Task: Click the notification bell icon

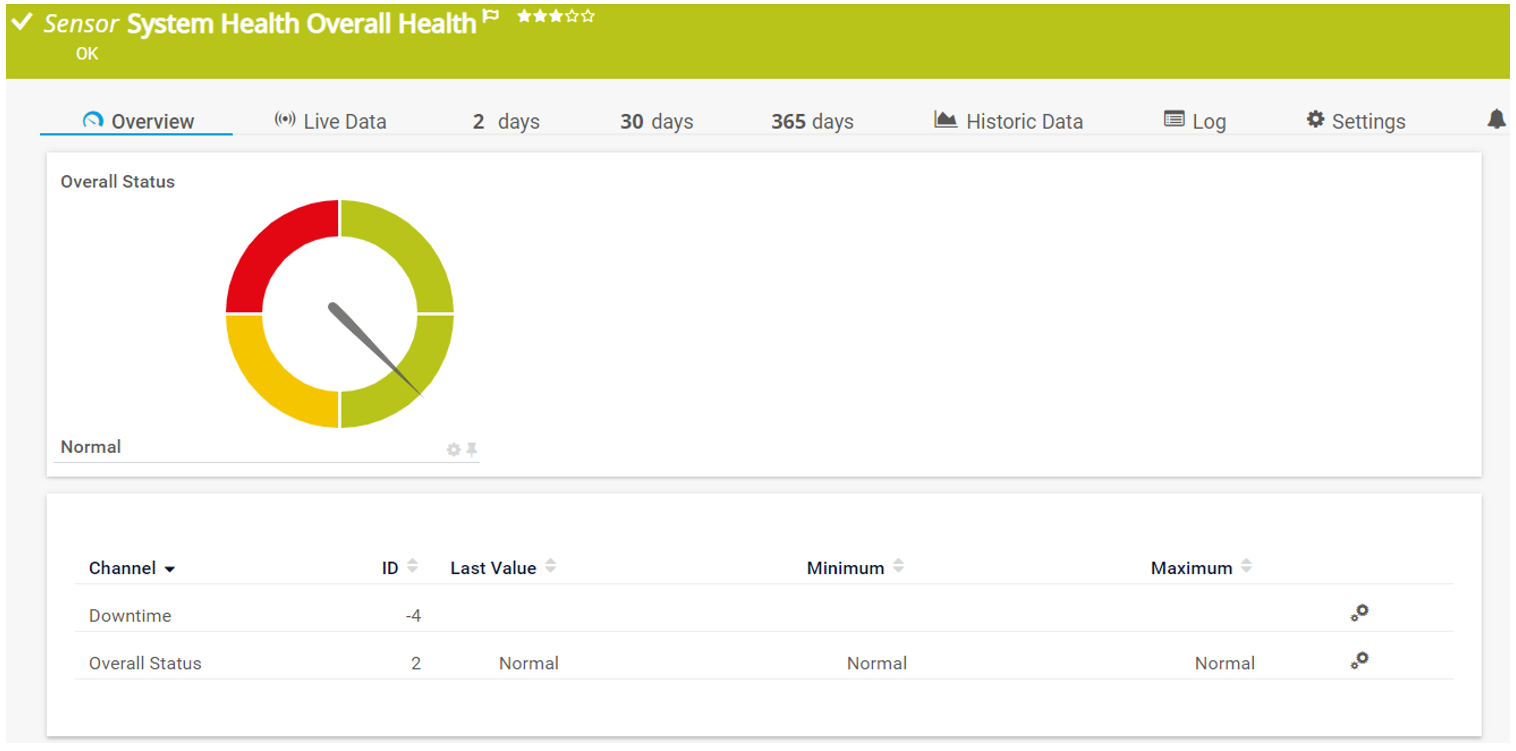Action: pos(1496,120)
